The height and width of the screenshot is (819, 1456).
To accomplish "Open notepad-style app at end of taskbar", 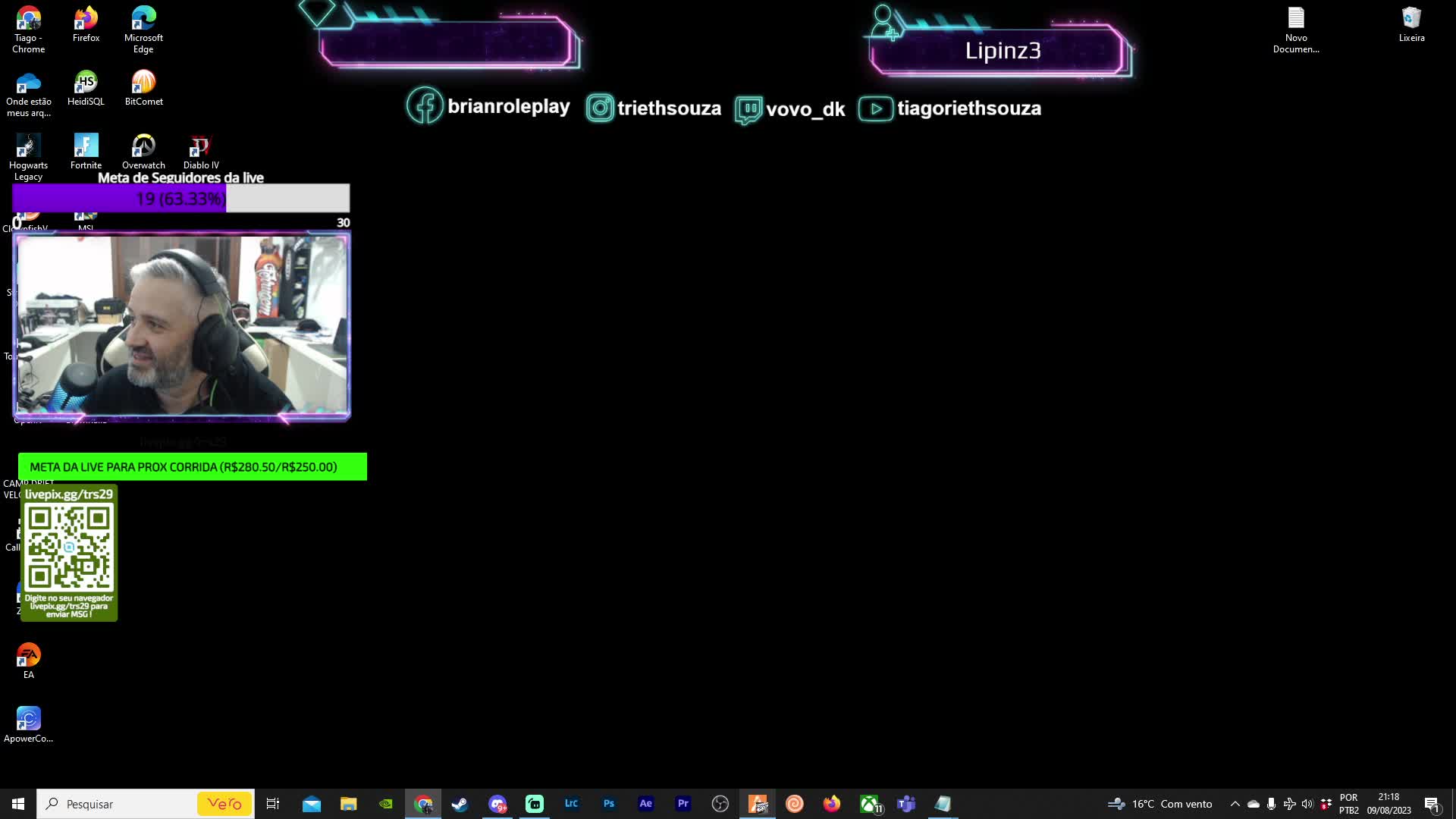I will (x=943, y=804).
